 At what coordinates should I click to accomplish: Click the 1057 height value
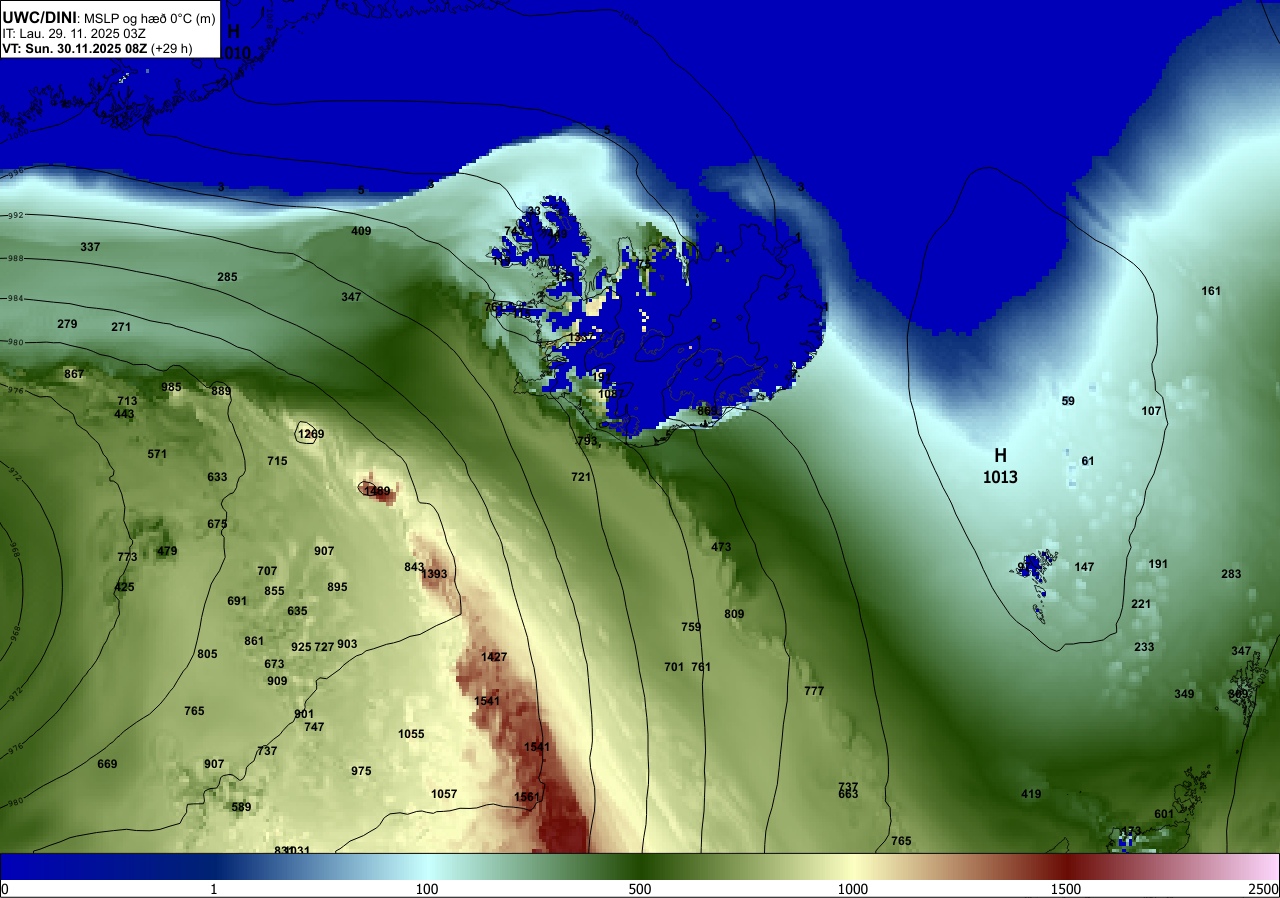tap(444, 794)
